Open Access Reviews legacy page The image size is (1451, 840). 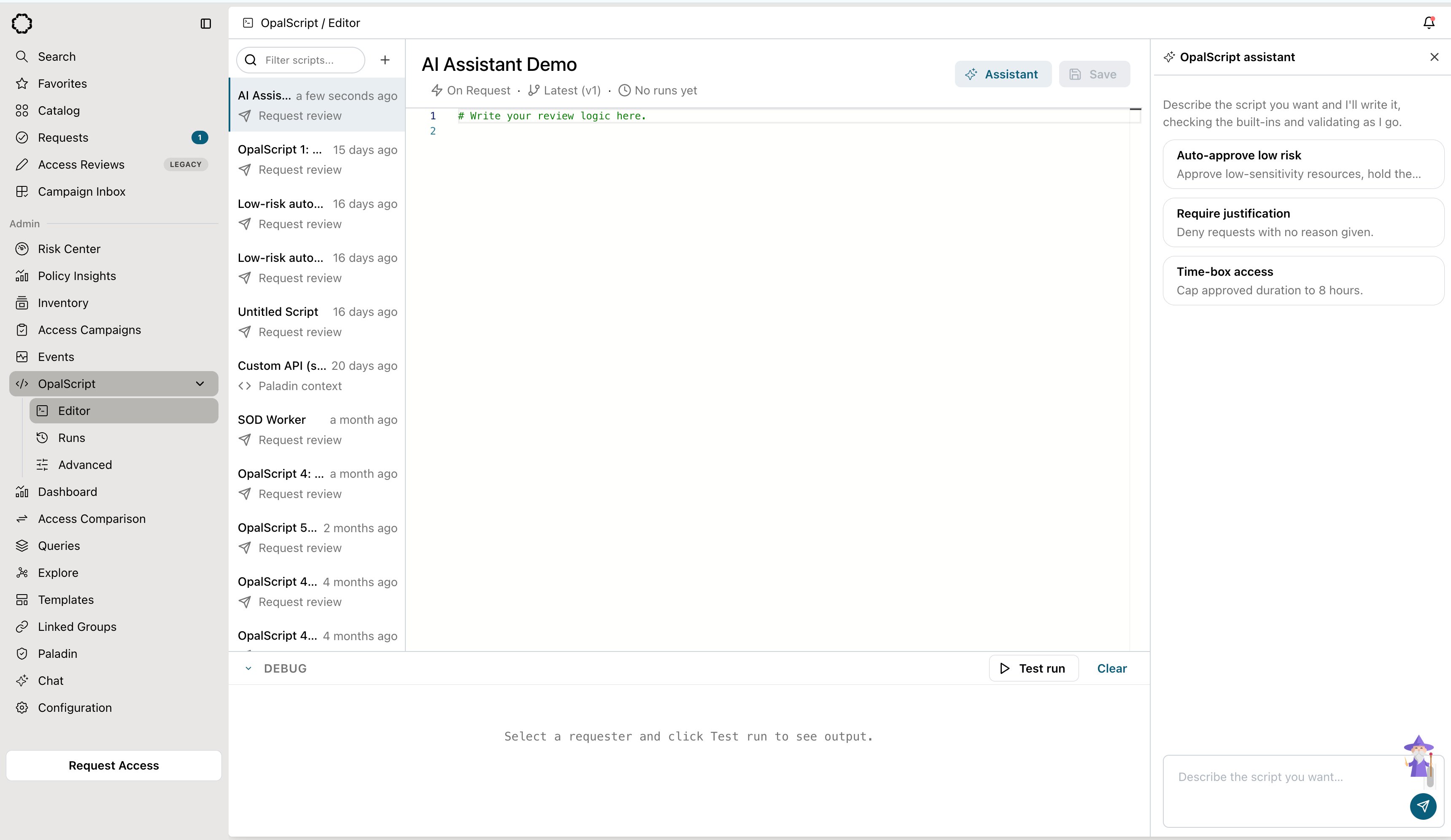(x=114, y=164)
